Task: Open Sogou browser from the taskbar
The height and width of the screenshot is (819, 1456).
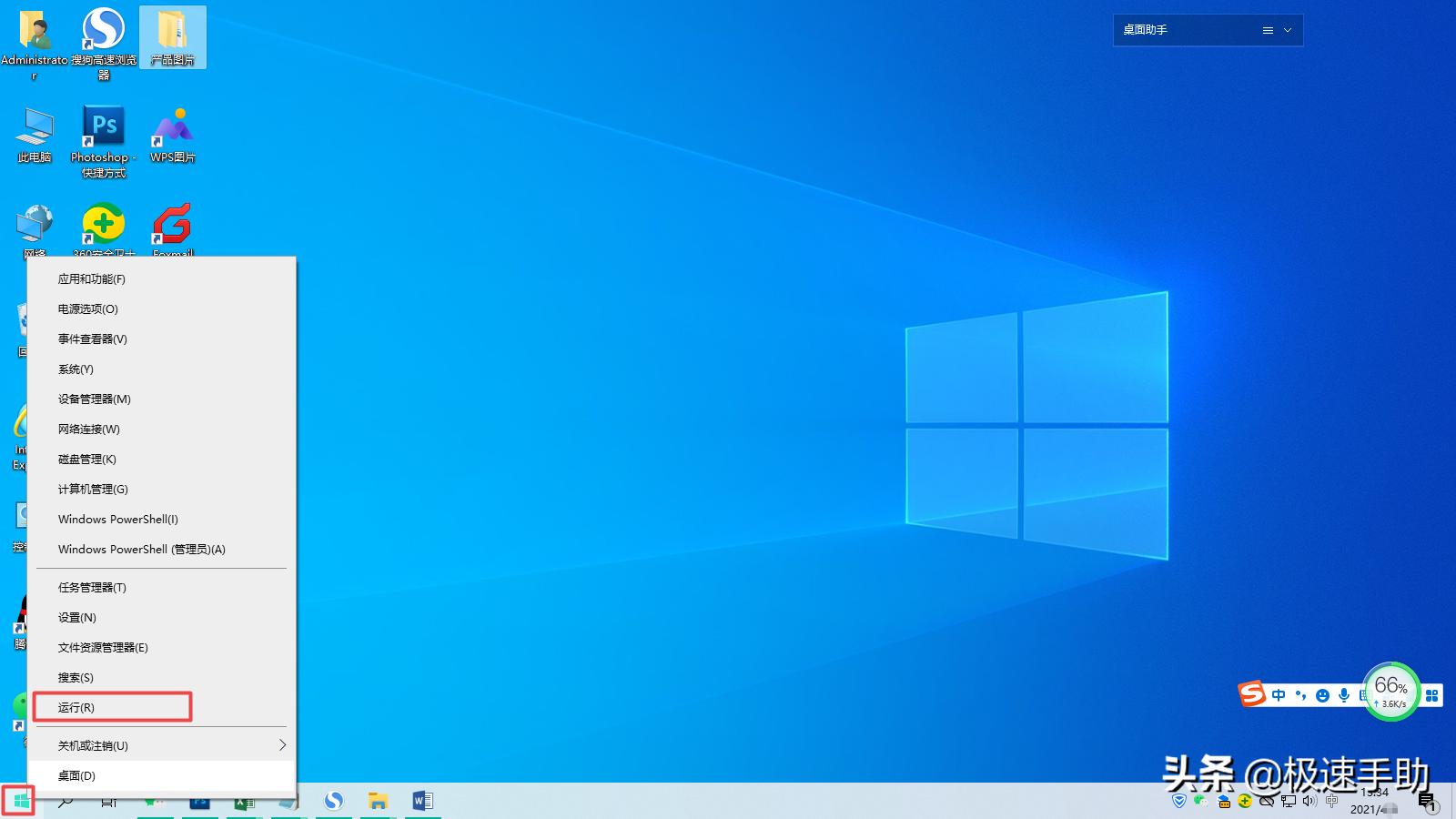Action: 335,801
